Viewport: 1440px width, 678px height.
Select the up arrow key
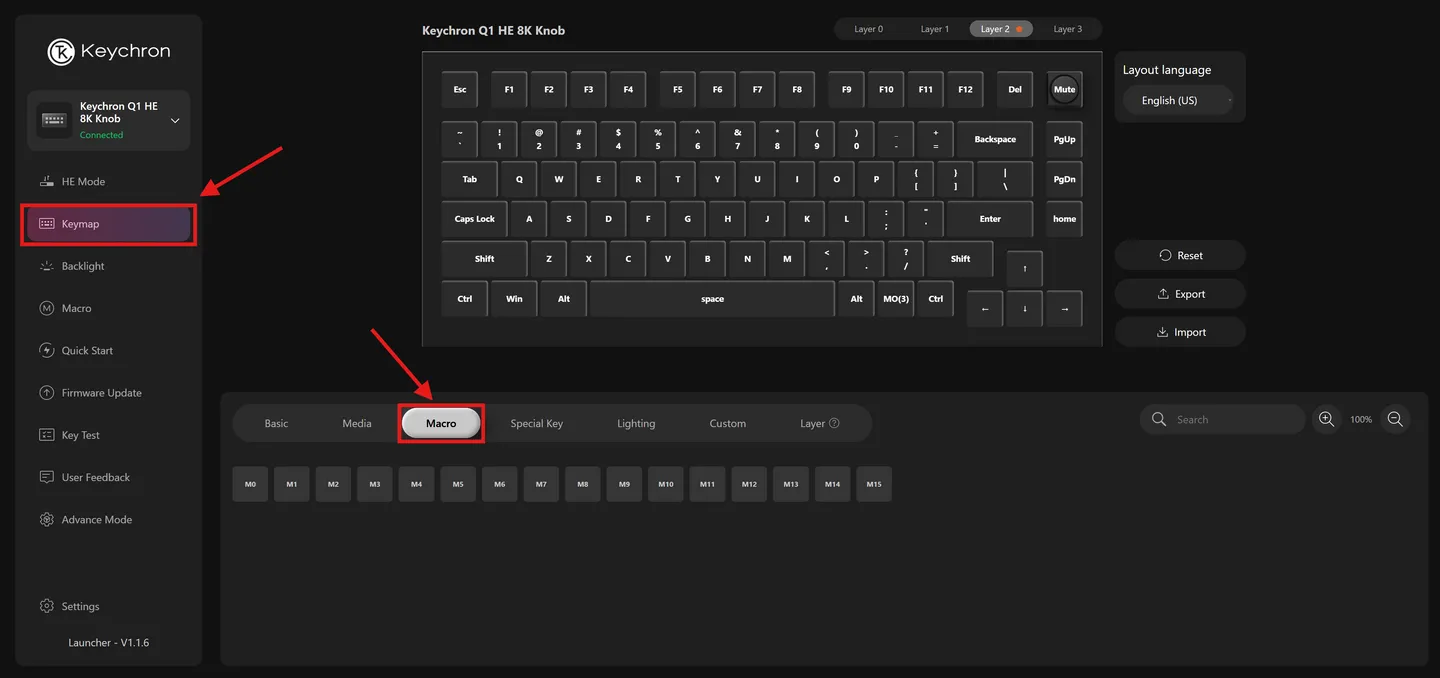[x=1024, y=269]
